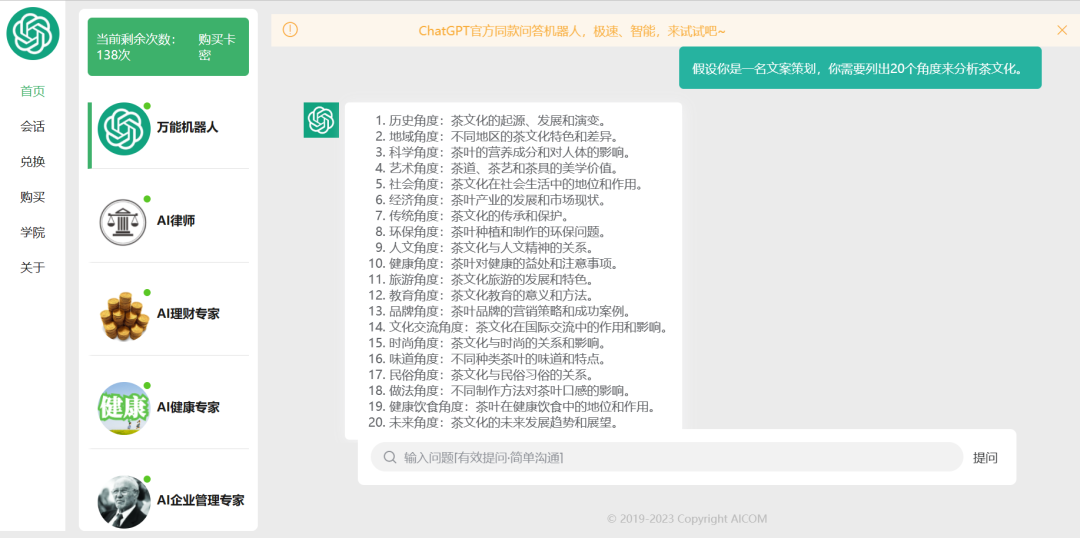Click the search magnifier icon in input

point(390,457)
